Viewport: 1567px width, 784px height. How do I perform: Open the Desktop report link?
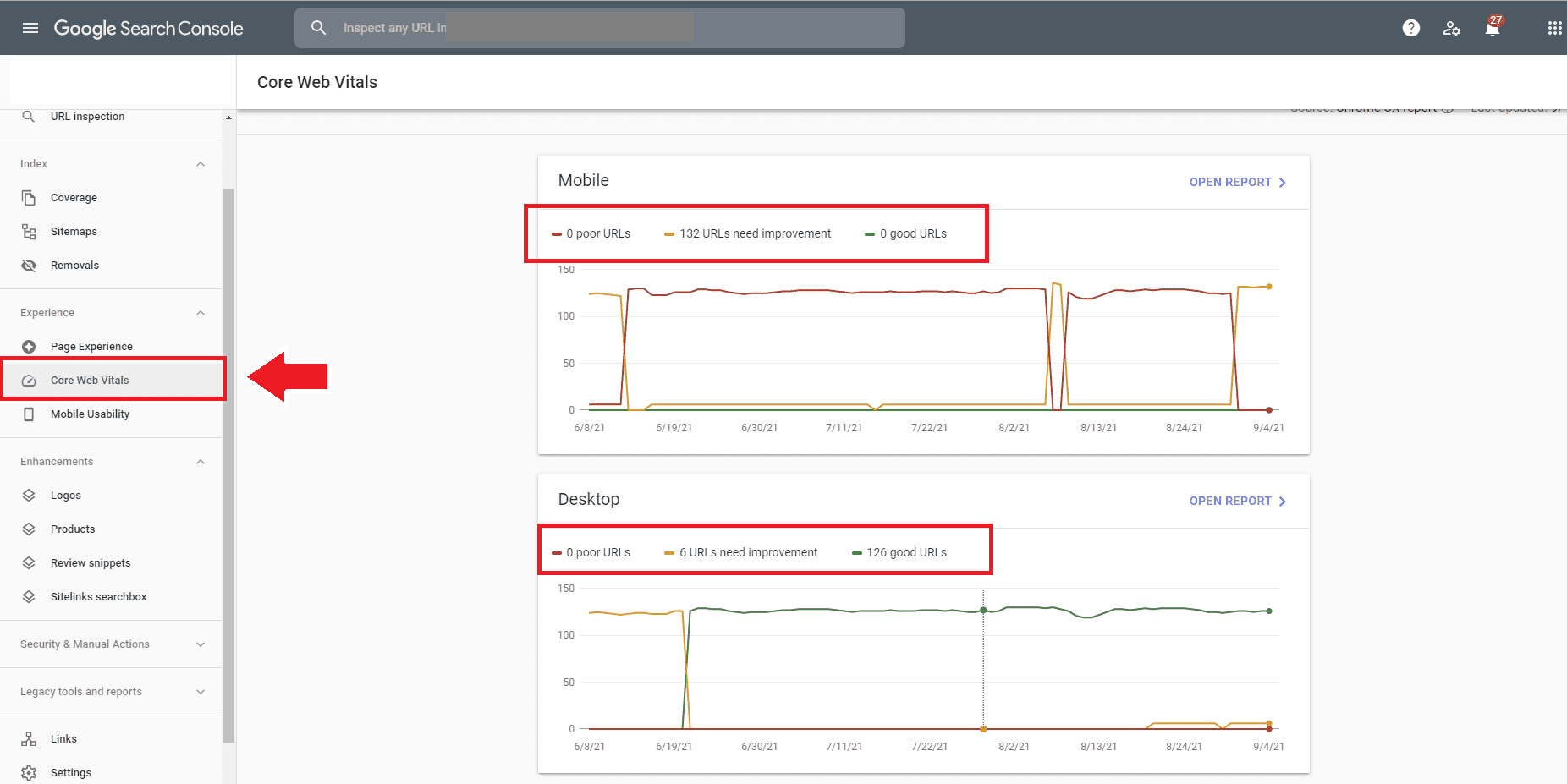(x=1237, y=502)
